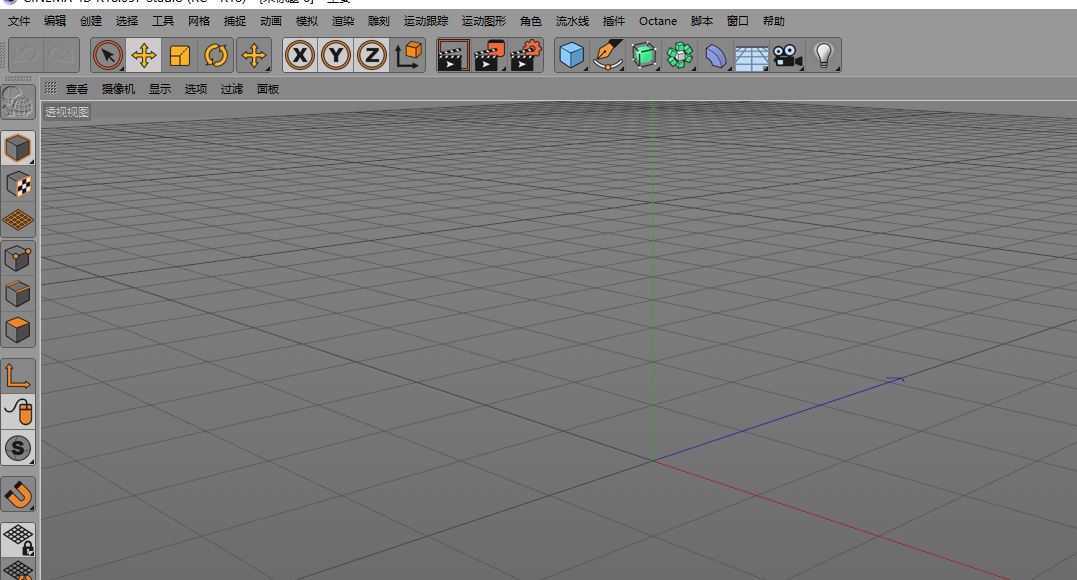Open the 雕刻 menu
Screen dimensions: 1077x580
click(x=378, y=21)
